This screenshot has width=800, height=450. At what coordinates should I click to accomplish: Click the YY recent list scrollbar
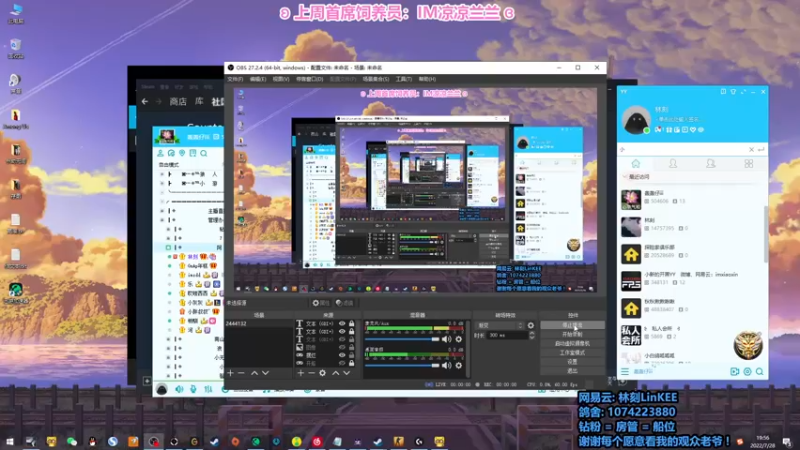[x=766, y=235]
